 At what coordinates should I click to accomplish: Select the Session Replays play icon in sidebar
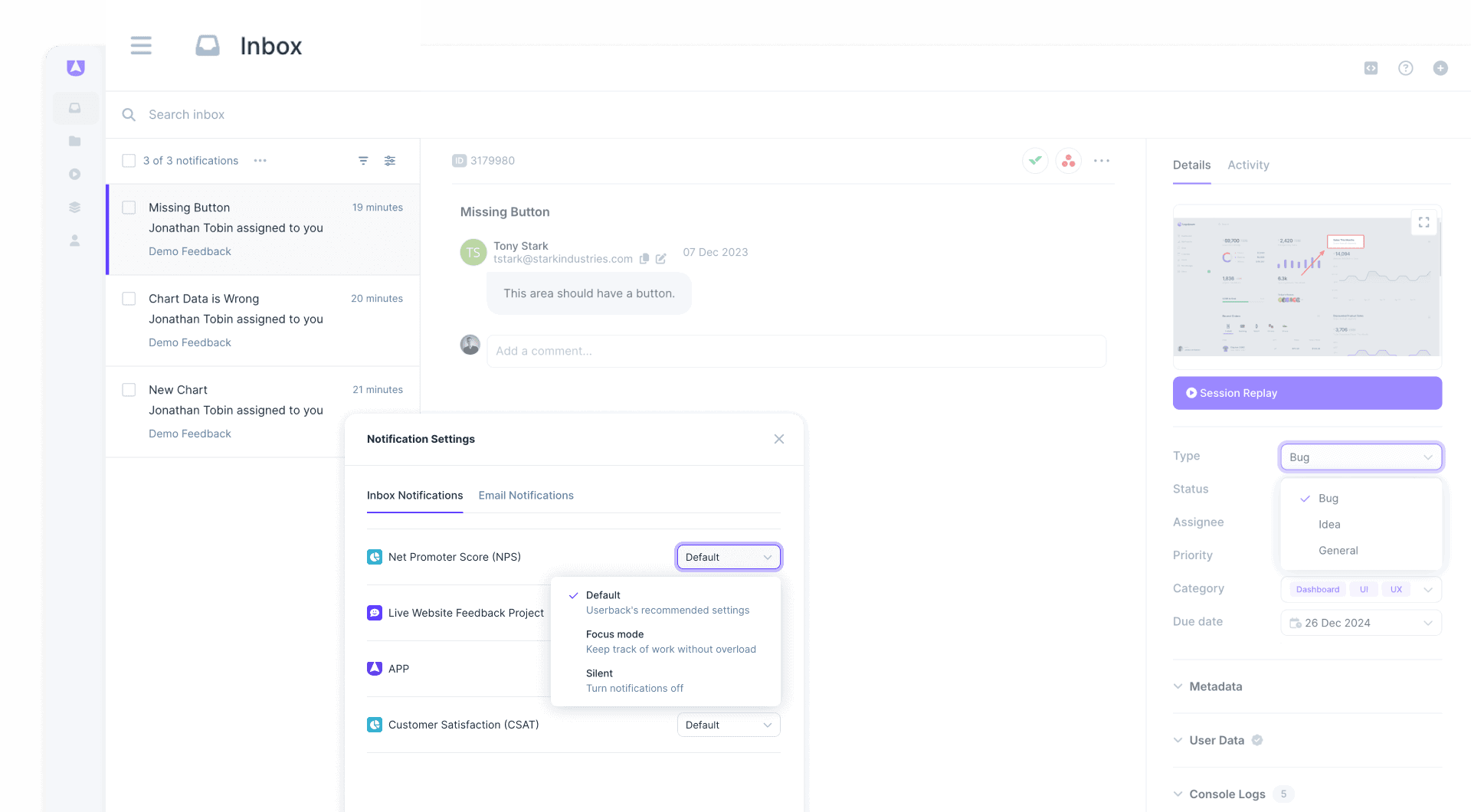click(74, 174)
